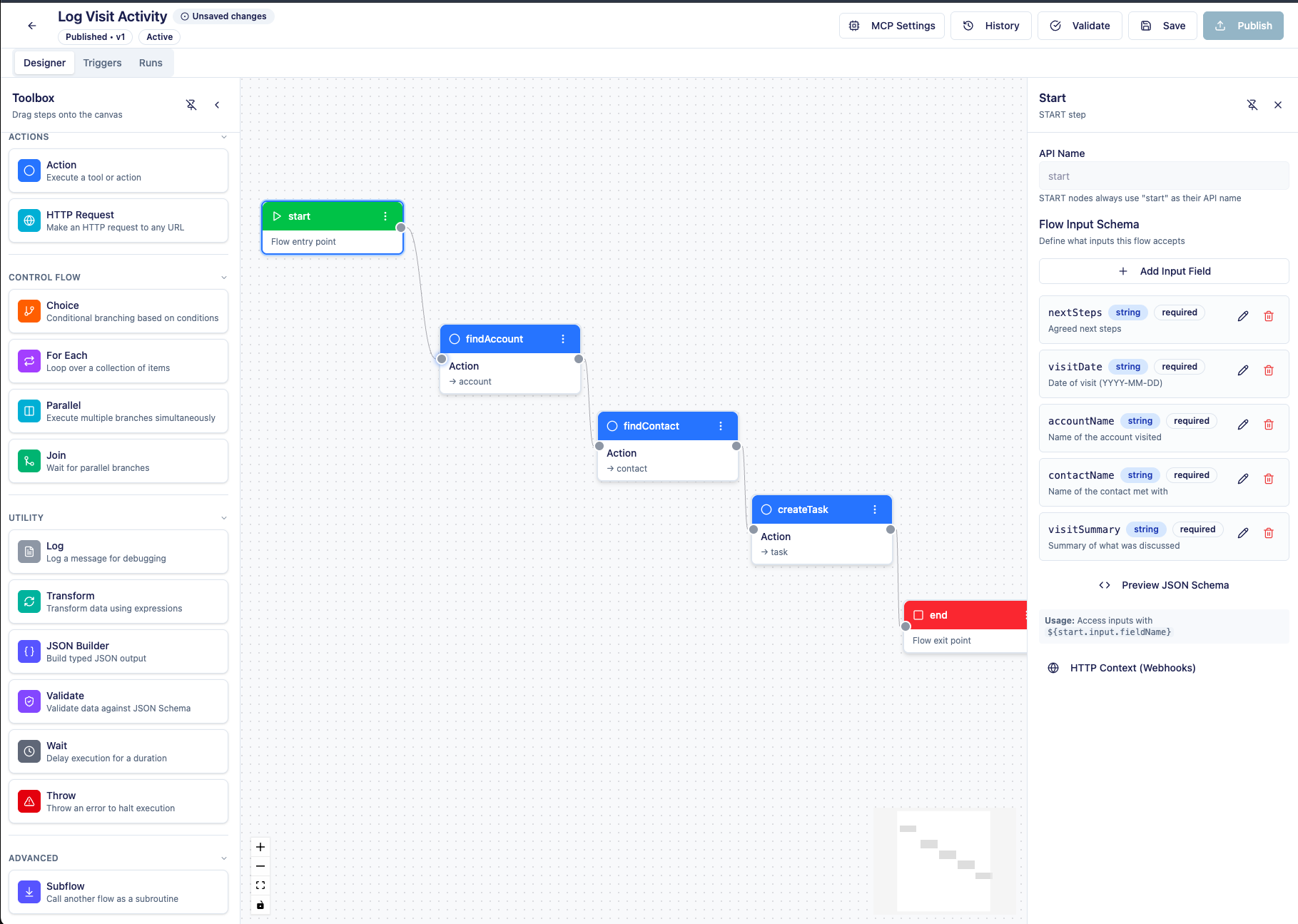The width and height of the screenshot is (1298, 924).
Task: Click the start node output connector
Action: tap(401, 228)
